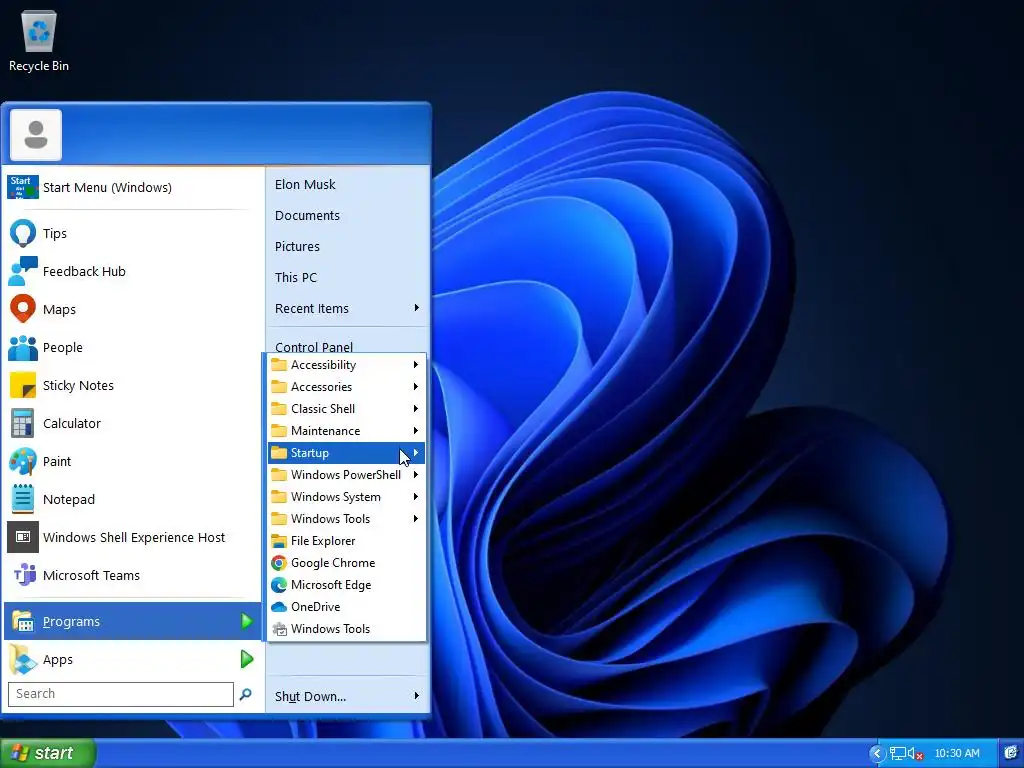Open the Windows Tools folder entry
This screenshot has height=768, width=1024.
click(346, 519)
